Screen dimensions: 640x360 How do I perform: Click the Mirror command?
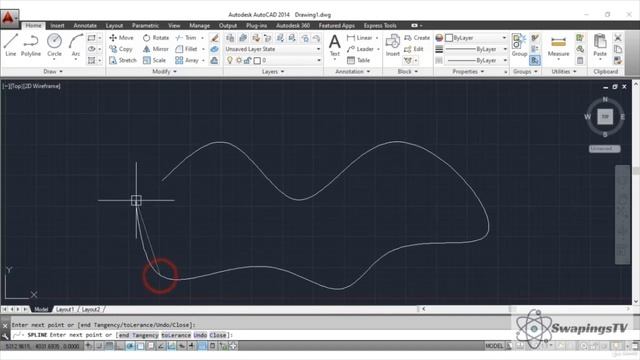[156, 49]
